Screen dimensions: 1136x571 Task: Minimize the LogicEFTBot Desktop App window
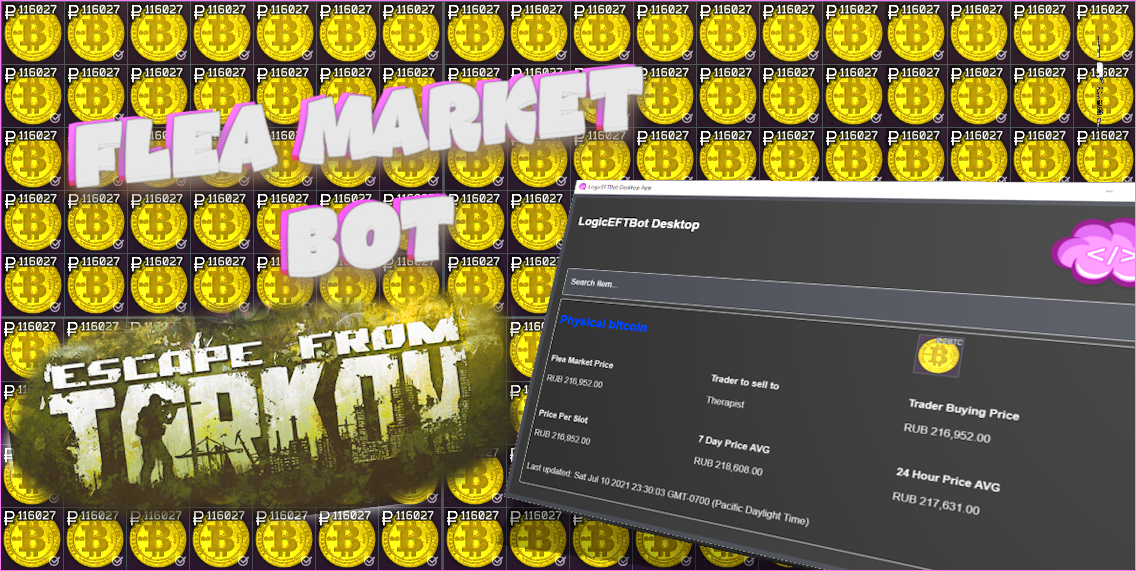point(1108,190)
